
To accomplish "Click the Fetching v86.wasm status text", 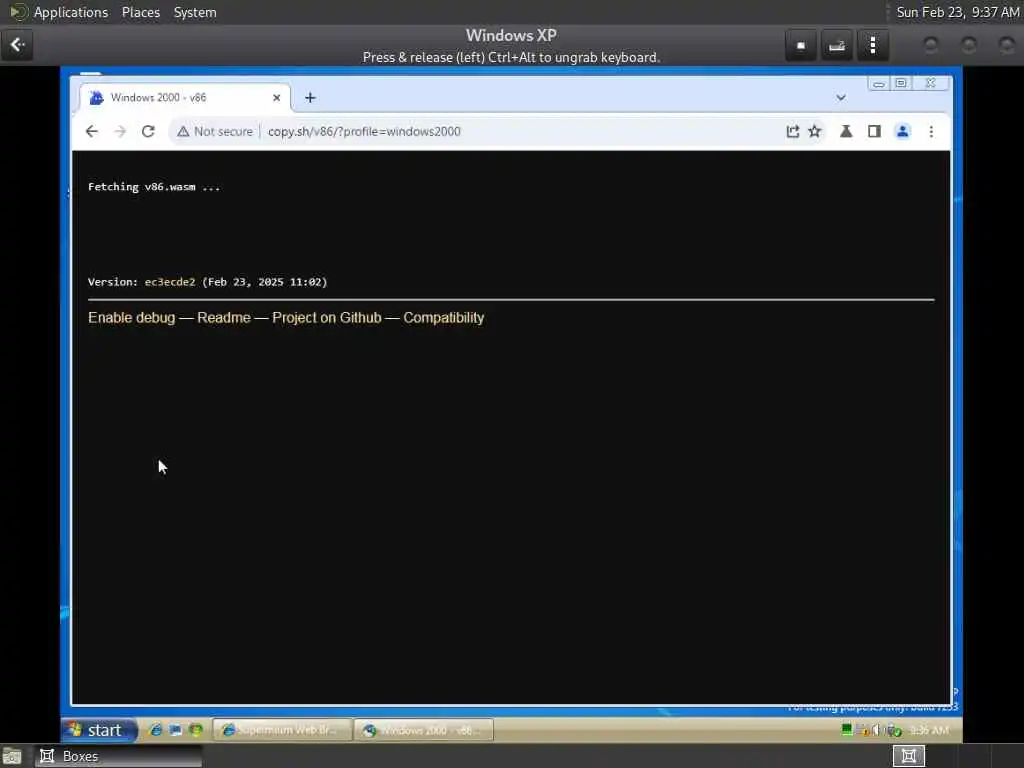I will click(x=154, y=187).
